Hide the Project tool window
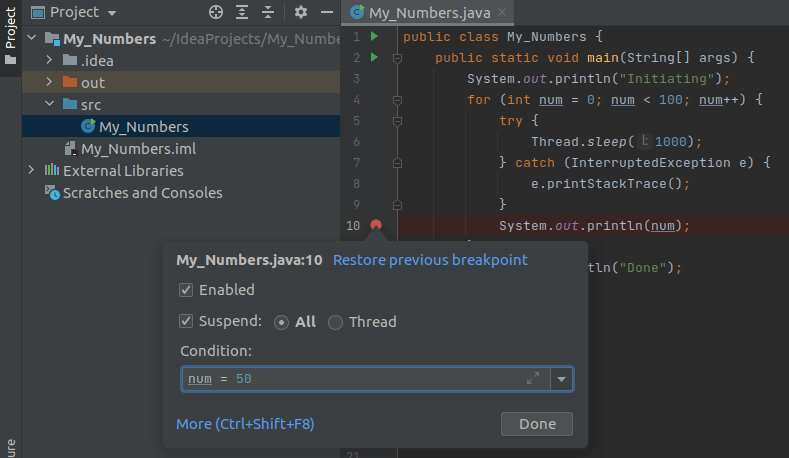789x458 pixels. click(x=326, y=13)
